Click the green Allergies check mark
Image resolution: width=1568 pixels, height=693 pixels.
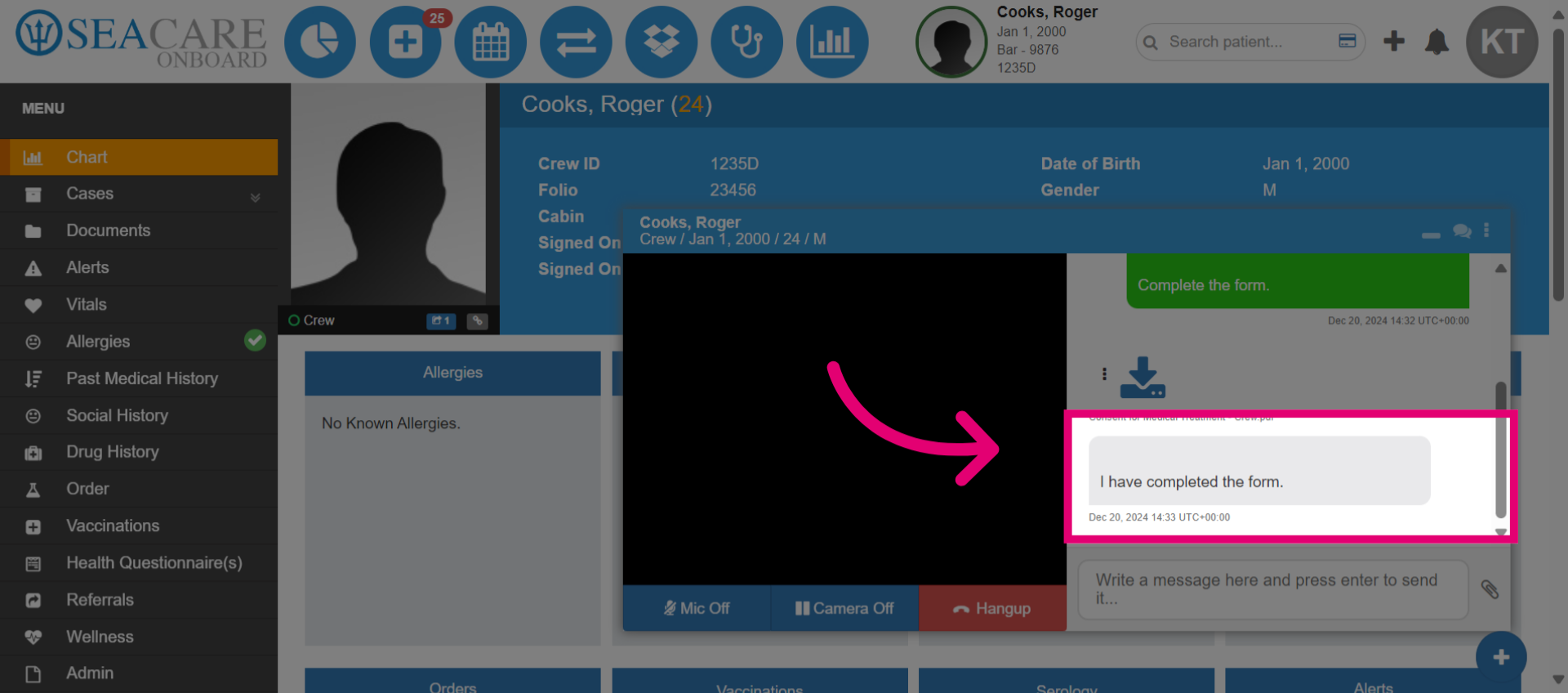pos(255,340)
